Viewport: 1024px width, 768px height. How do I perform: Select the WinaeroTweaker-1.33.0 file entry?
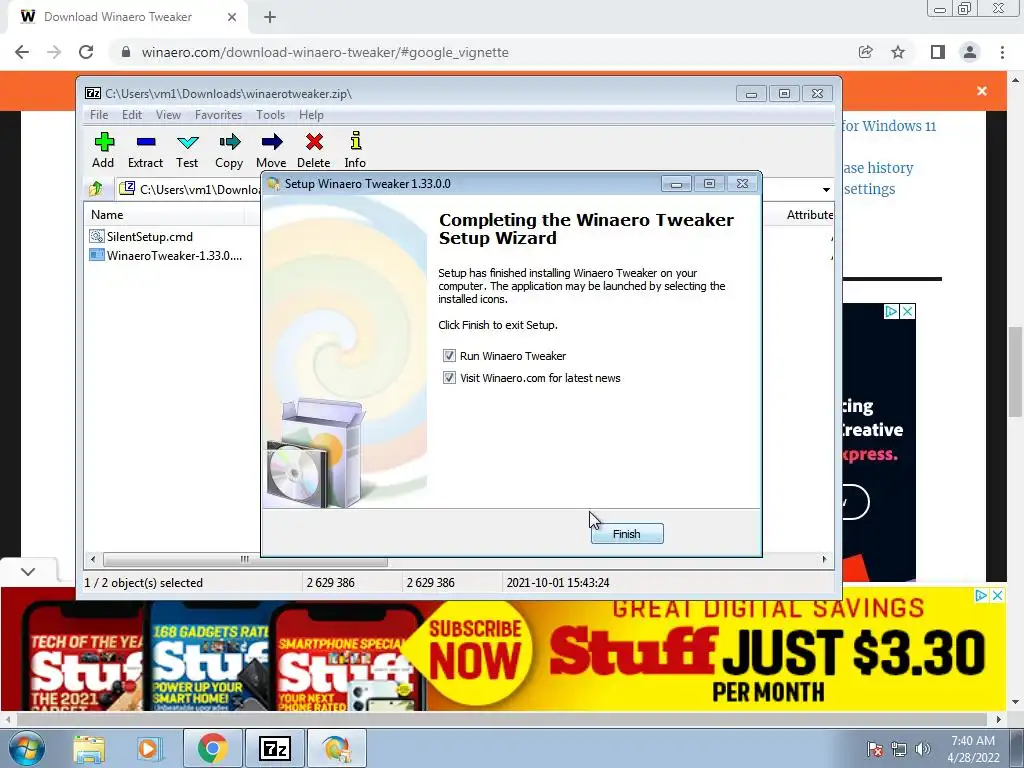pyautogui.click(x=166, y=255)
